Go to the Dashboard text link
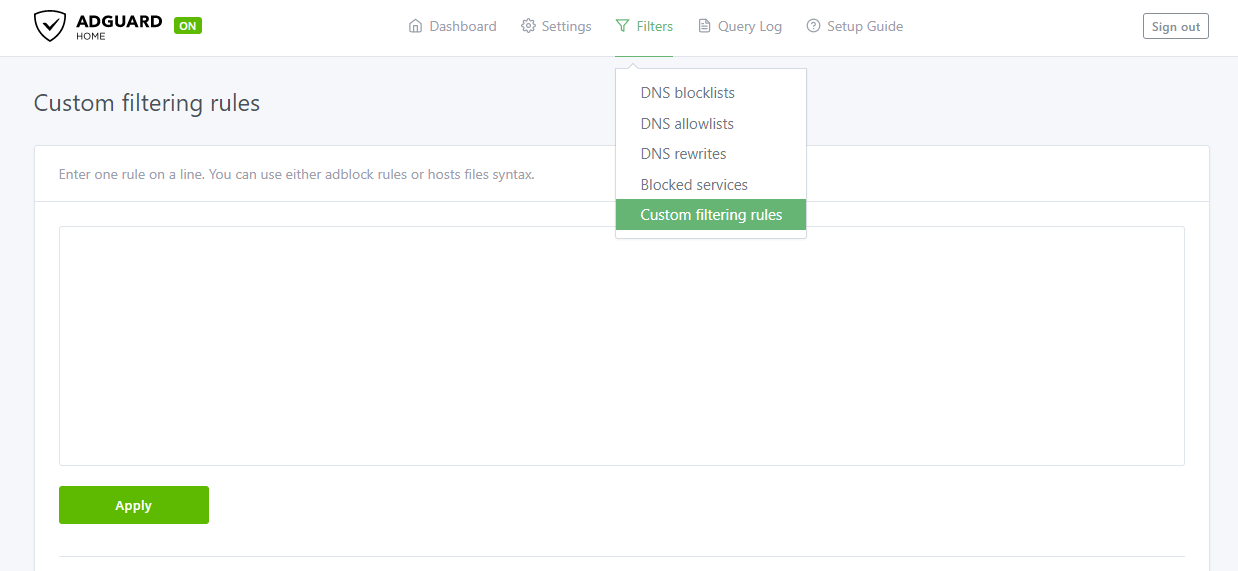The height and width of the screenshot is (571, 1238). tap(462, 26)
